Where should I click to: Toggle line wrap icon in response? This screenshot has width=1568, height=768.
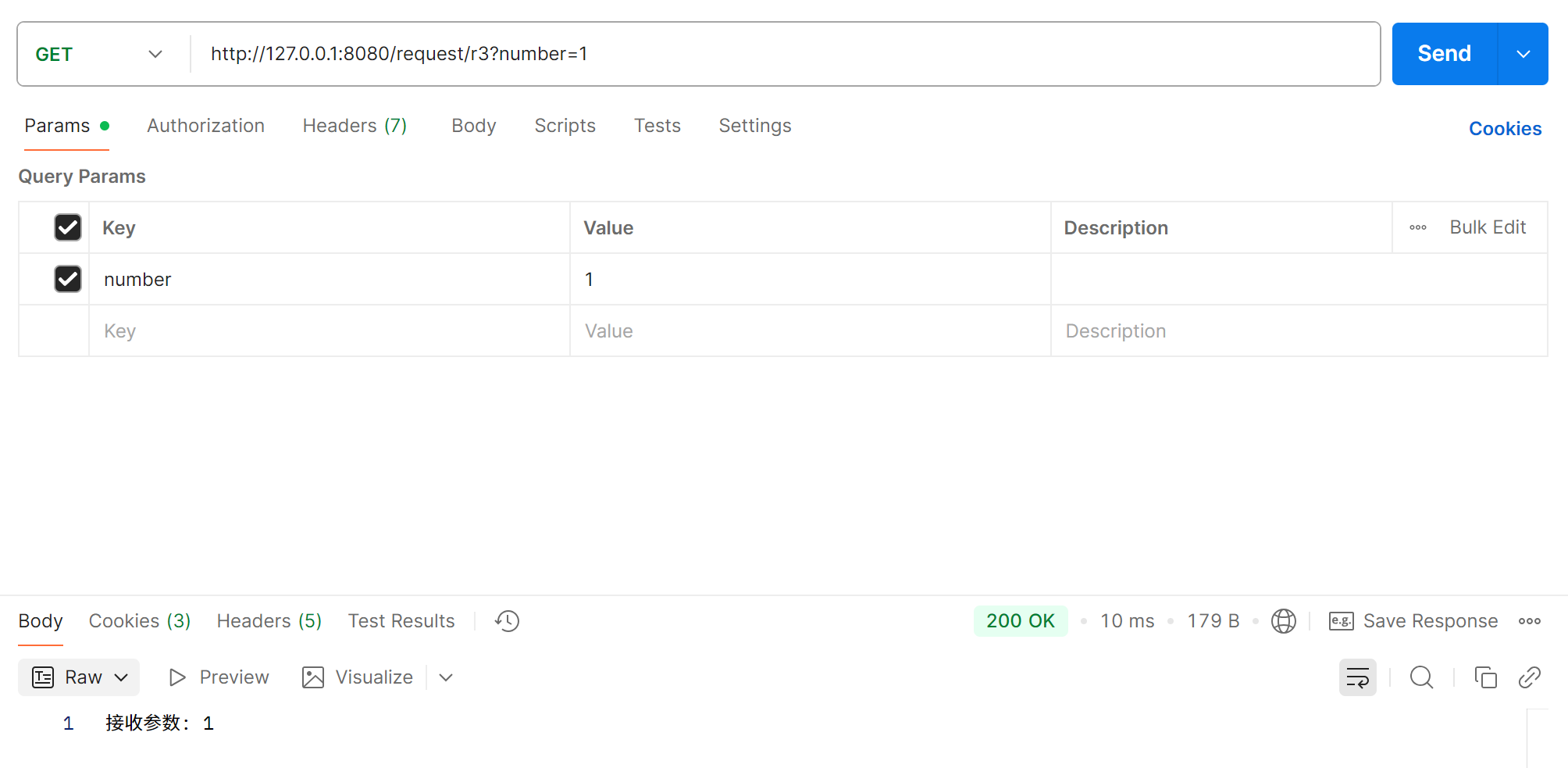click(x=1357, y=677)
